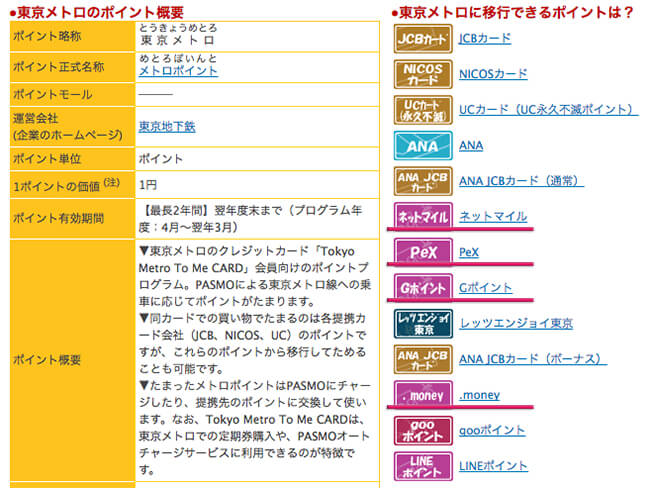Viewport: 650px width, 488px height.
Task: Click the pink .money badge icon
Action: (x=423, y=395)
